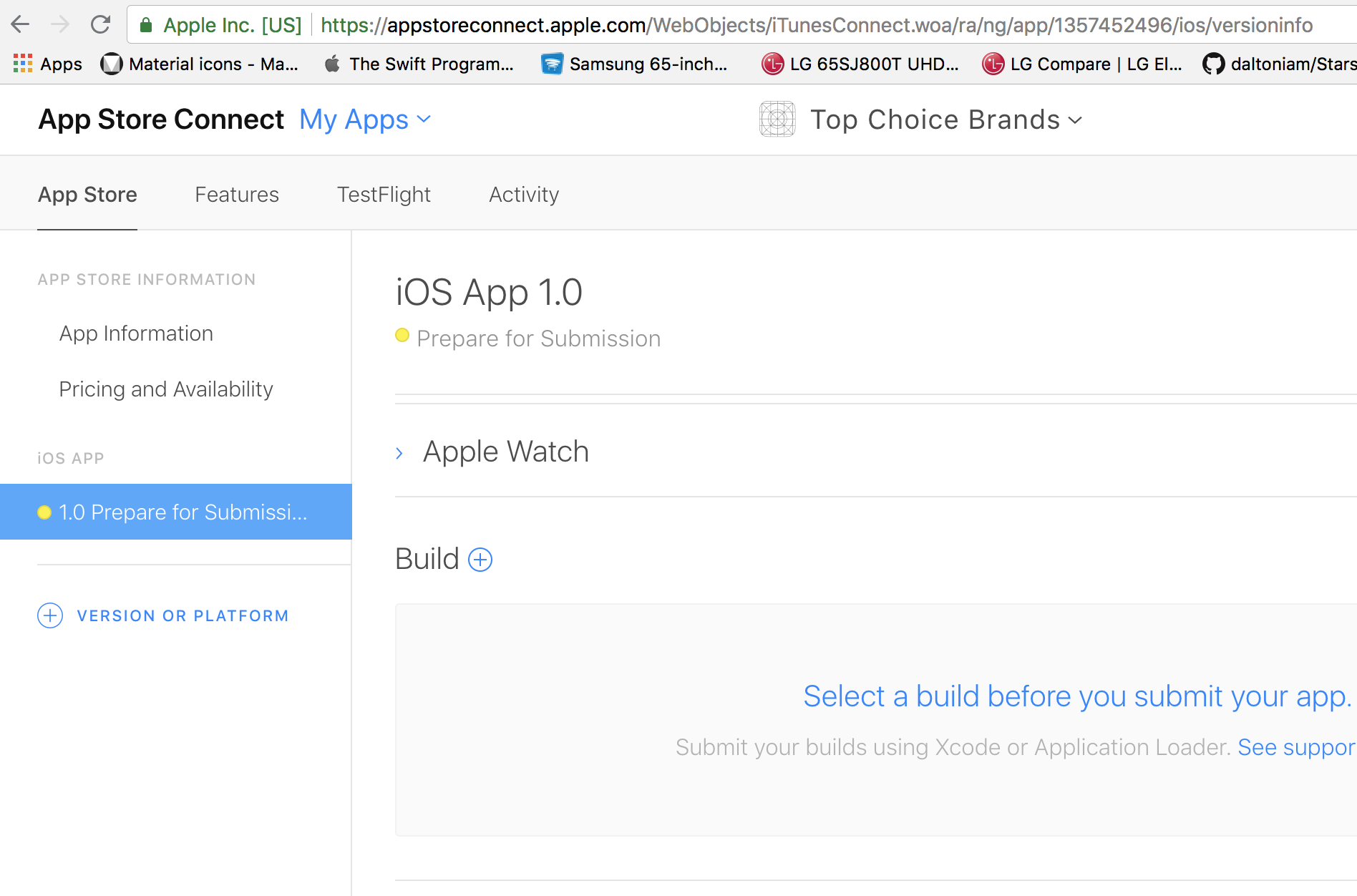Click the iOS App 1.0 heading
The height and width of the screenshot is (896, 1357).
tap(490, 292)
